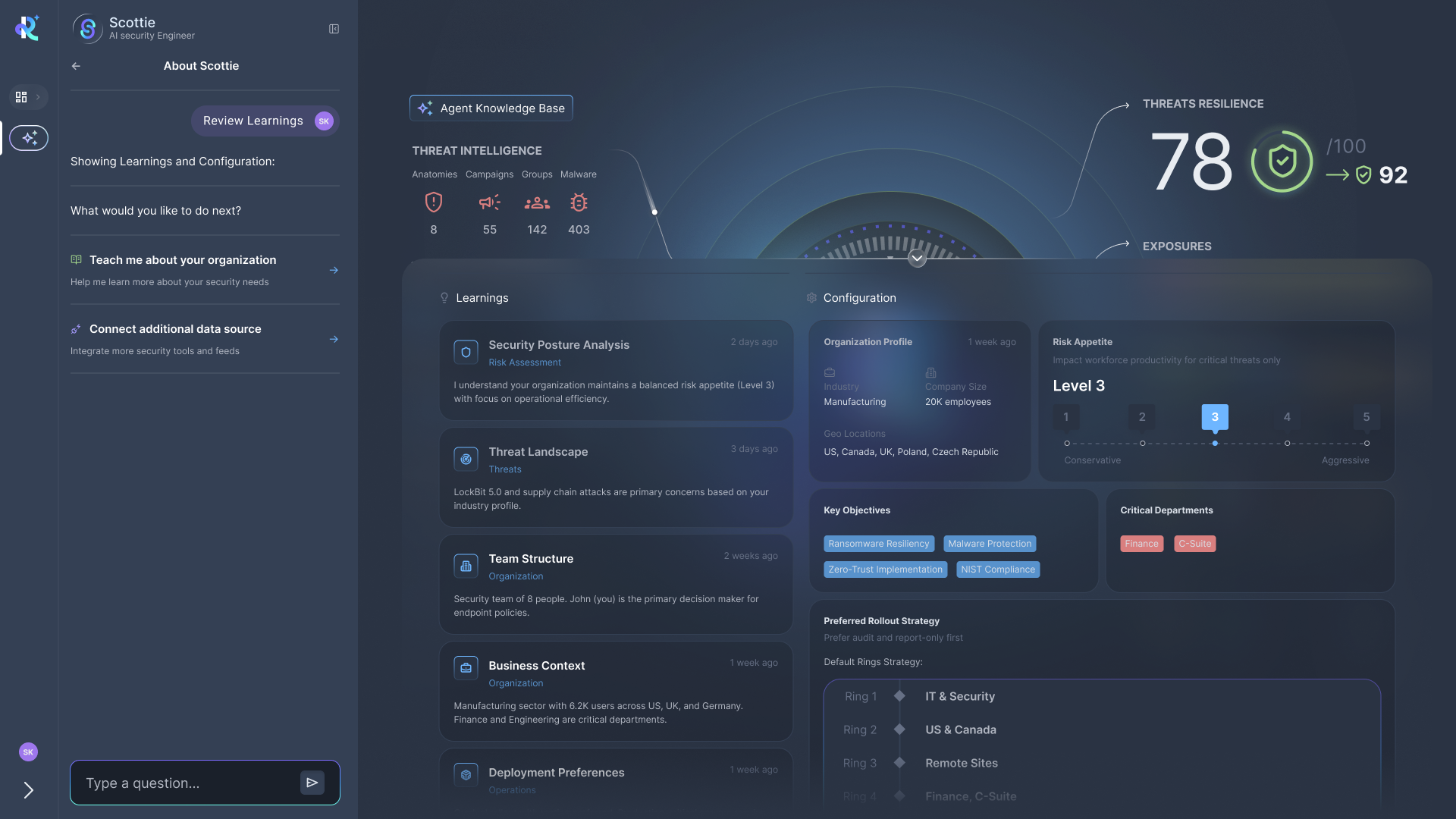The width and height of the screenshot is (1456, 819).
Task: Click the EXPOSURES heading label
Action: coord(1177,246)
